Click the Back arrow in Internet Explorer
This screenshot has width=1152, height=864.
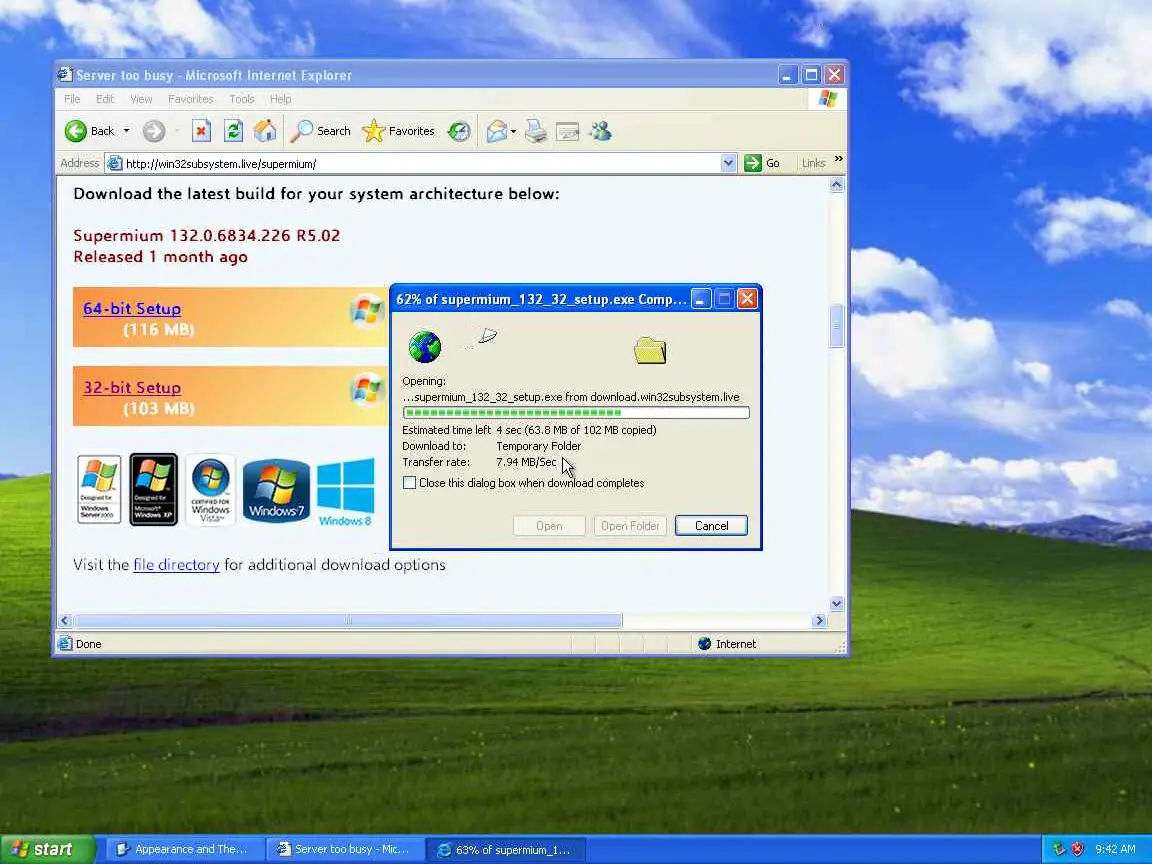tap(75, 131)
